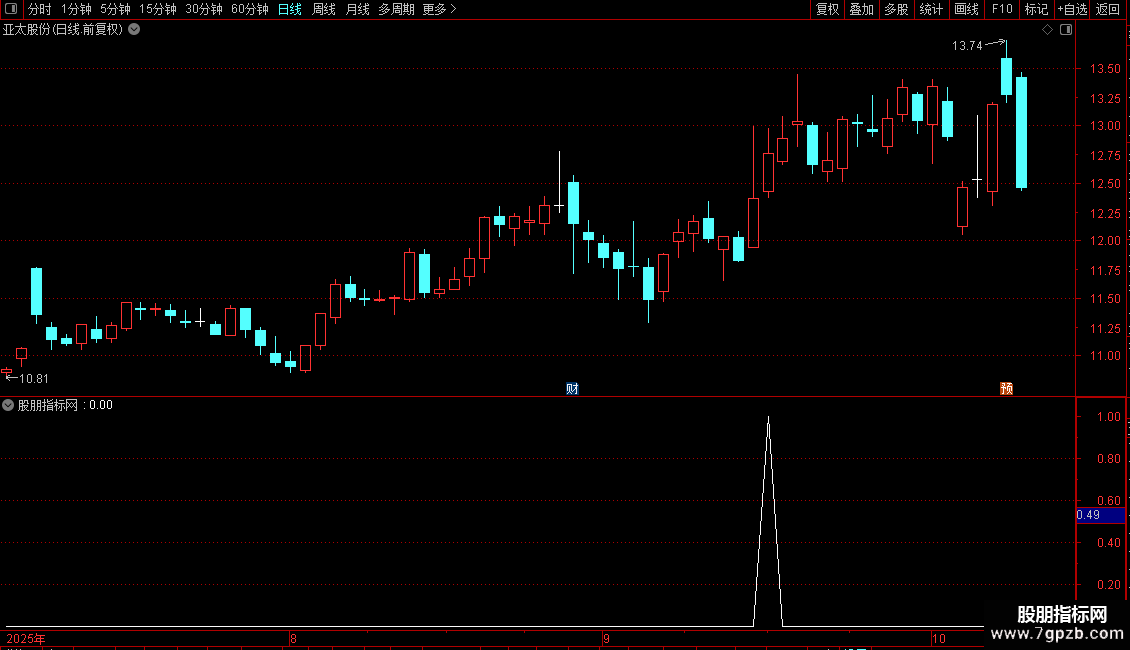Select the 1分钟 period tab

(76, 9)
